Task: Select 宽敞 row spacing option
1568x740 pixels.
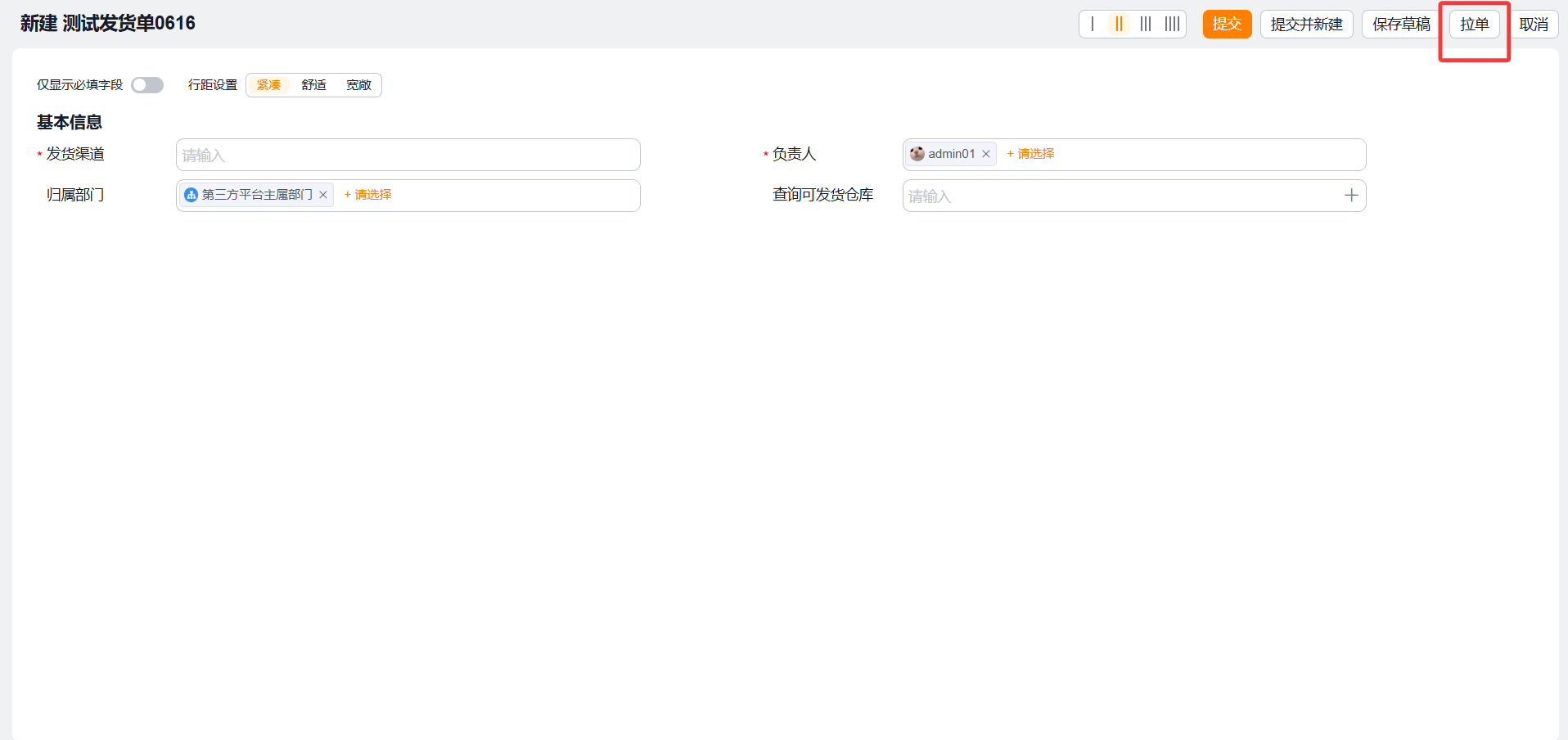Action: point(358,85)
